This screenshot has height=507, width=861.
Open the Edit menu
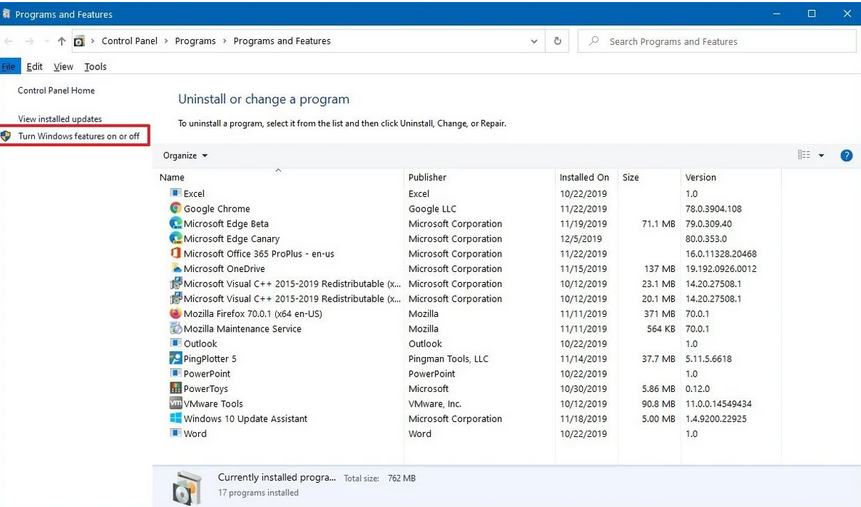pyautogui.click(x=34, y=66)
